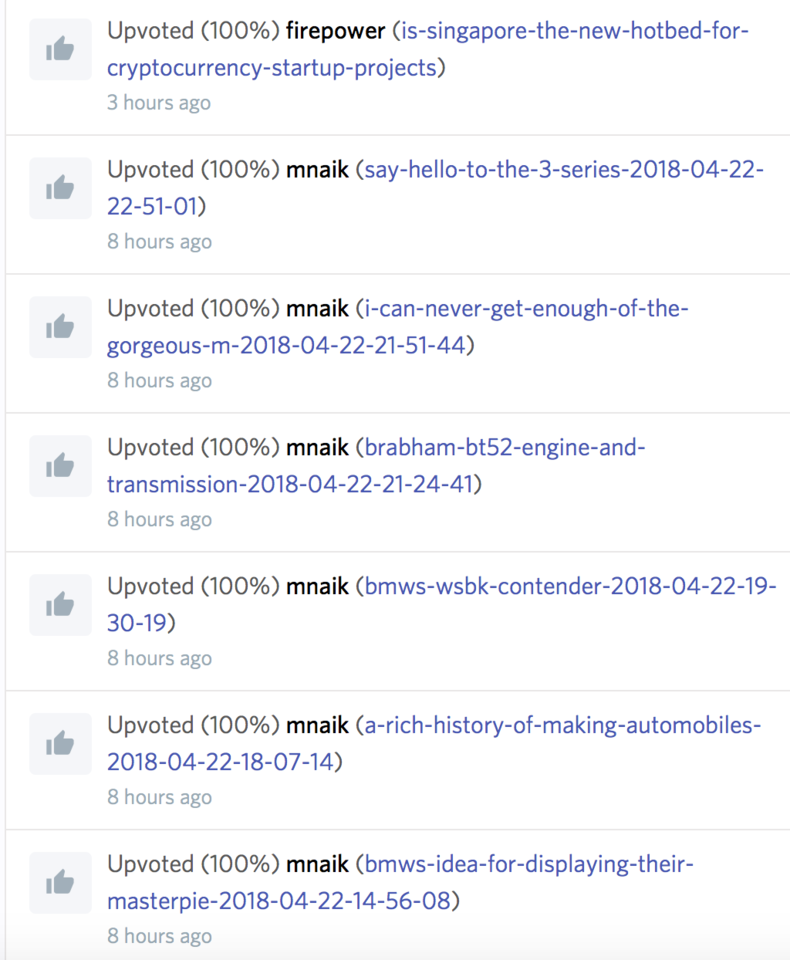
Task: Open the is-singapore-the-new-hotbed cryptocurrency post link
Action: 573,30
